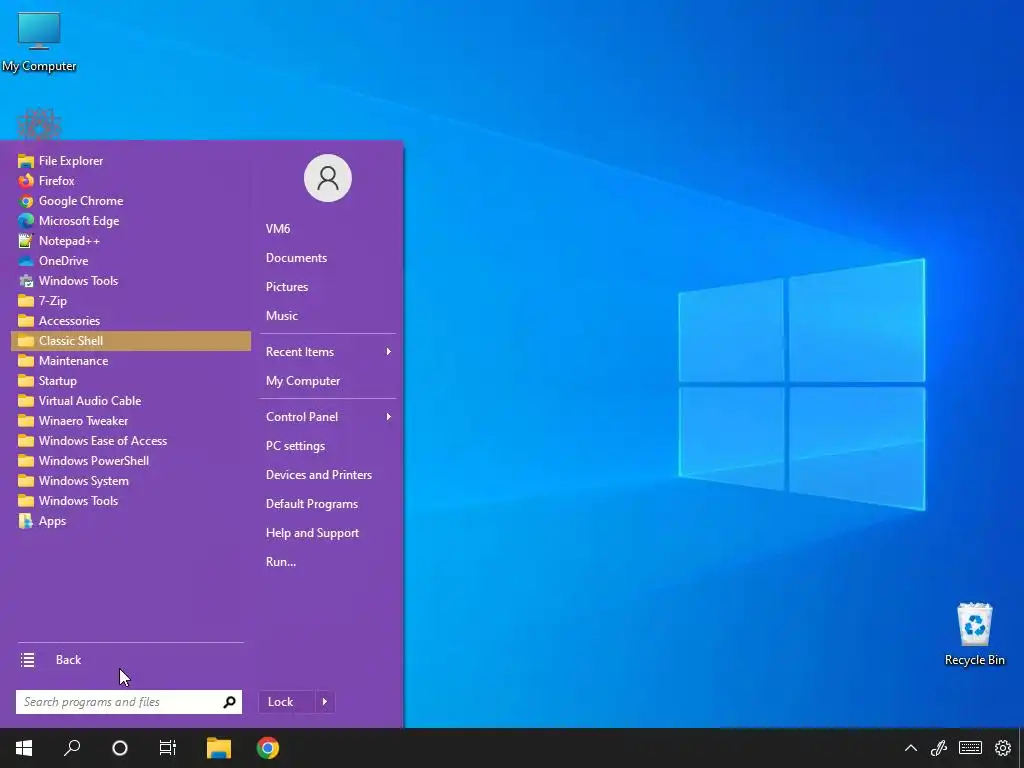Open PC settings
1024x768 pixels.
pos(327,446)
